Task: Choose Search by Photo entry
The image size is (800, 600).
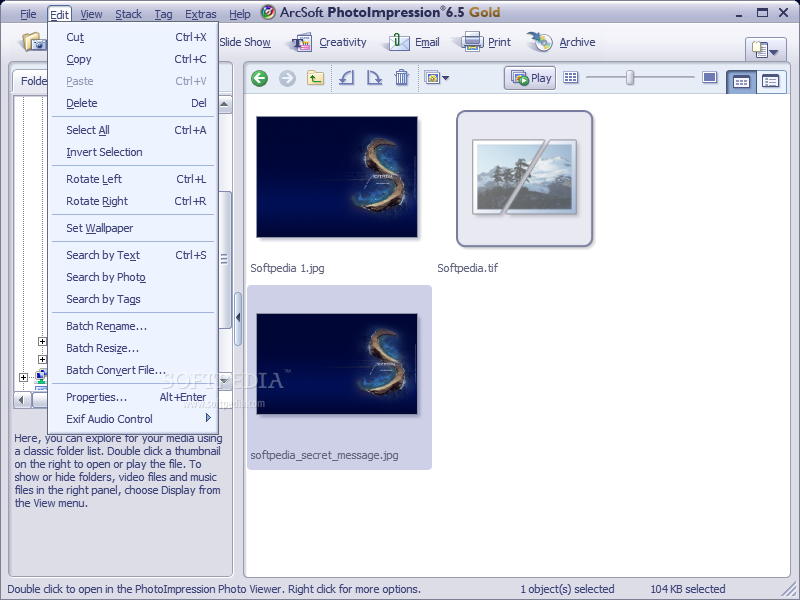Action: (134, 277)
